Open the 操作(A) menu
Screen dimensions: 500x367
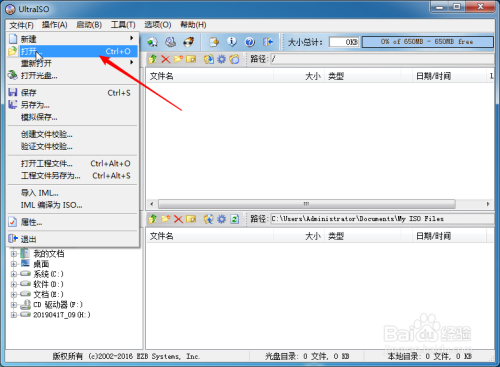[x=54, y=25]
